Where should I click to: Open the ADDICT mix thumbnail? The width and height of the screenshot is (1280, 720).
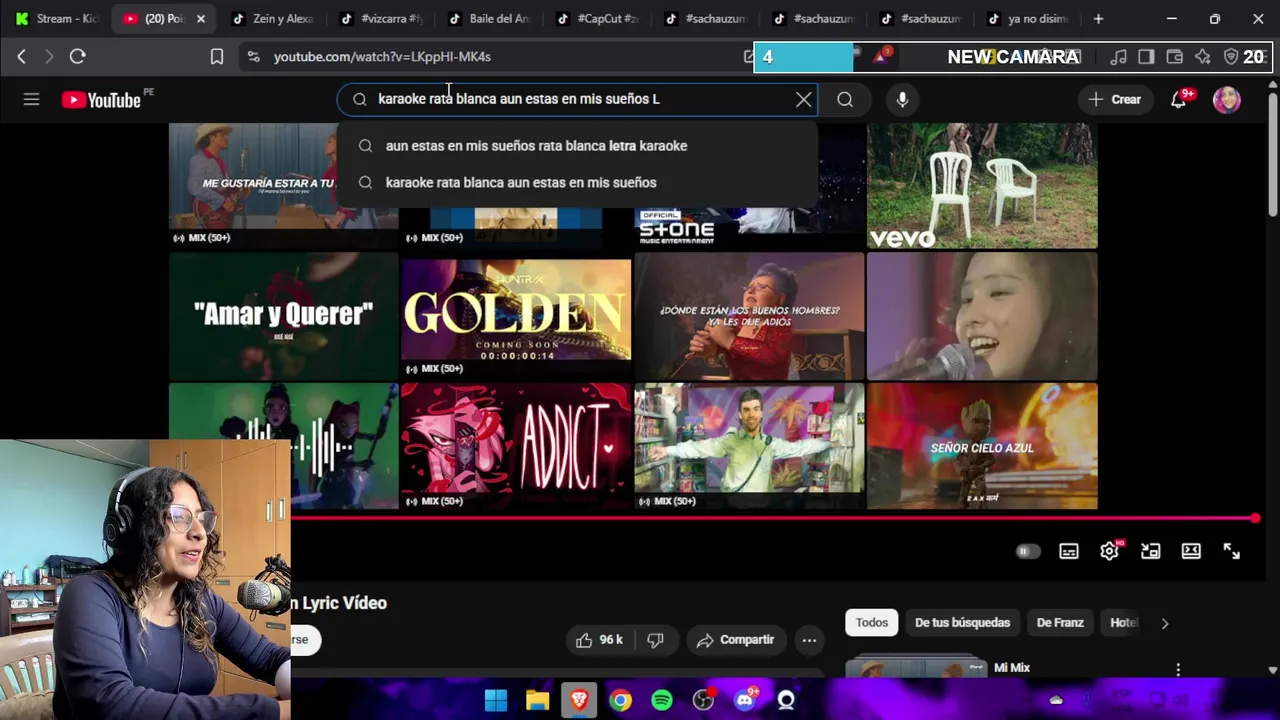pyautogui.click(x=516, y=446)
